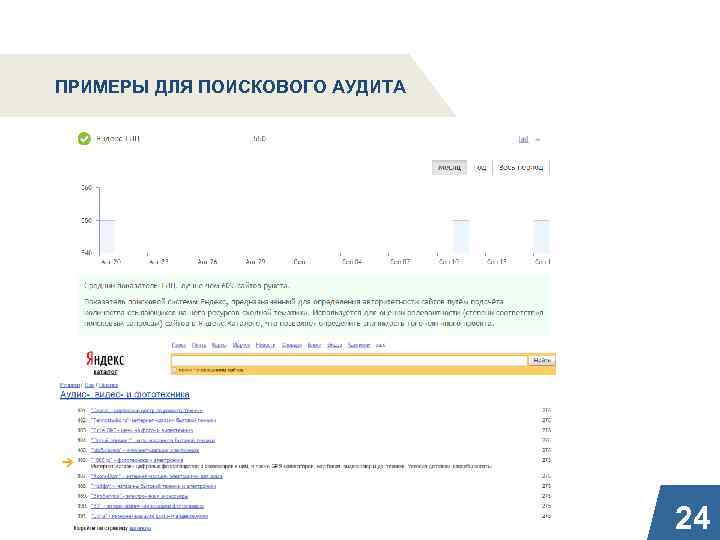The width and height of the screenshot is (720, 540).
Task: Click the ТИЦ value 550 at the top
Action: click(259, 139)
